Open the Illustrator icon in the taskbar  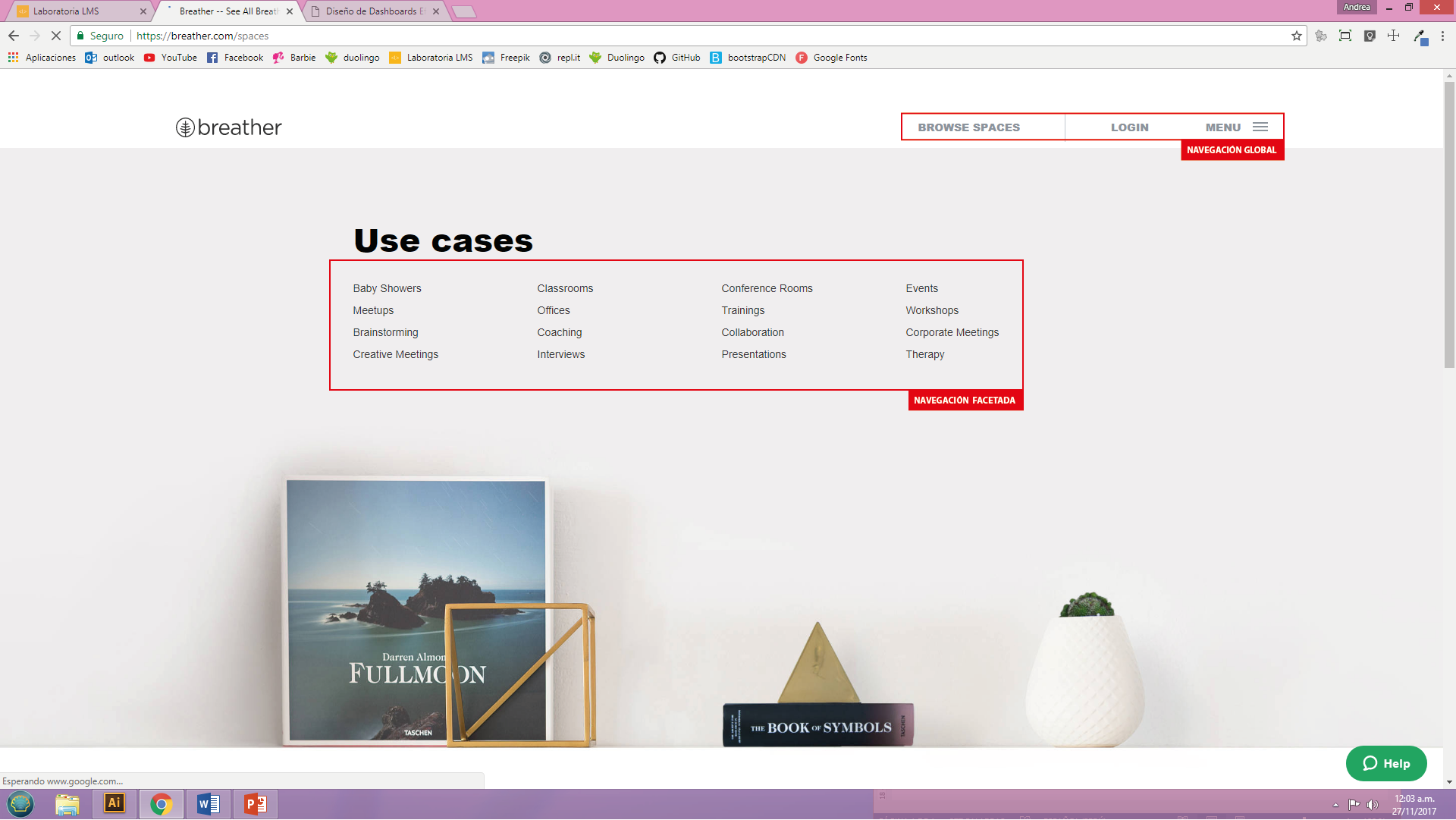tap(114, 803)
